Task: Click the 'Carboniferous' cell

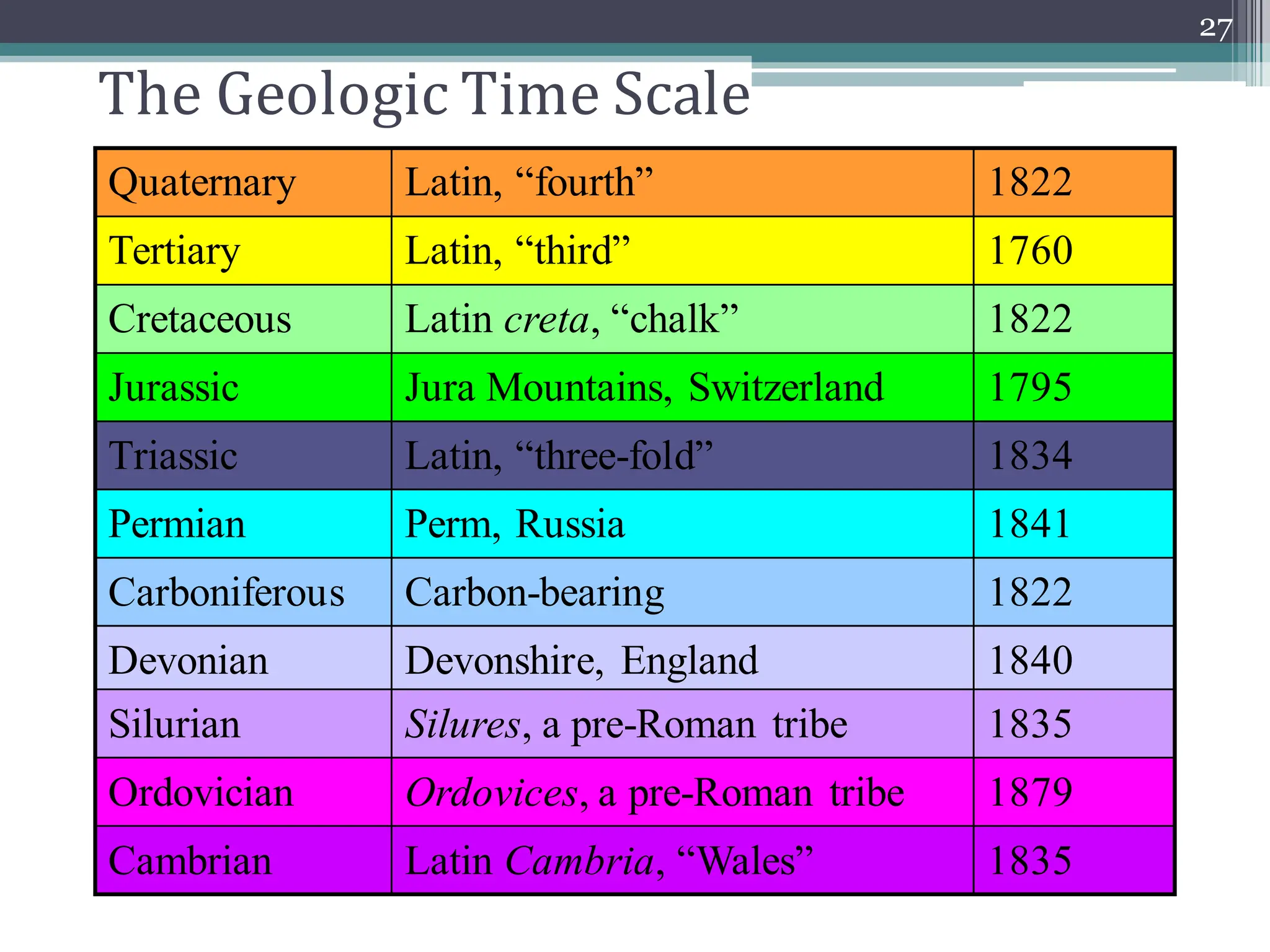Action: click(244, 592)
